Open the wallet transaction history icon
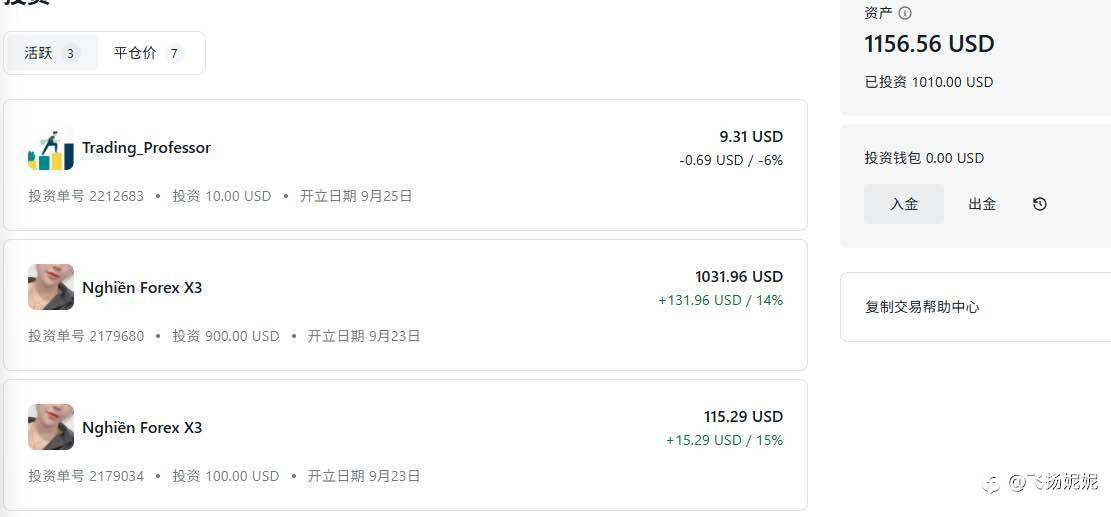 click(x=1040, y=204)
